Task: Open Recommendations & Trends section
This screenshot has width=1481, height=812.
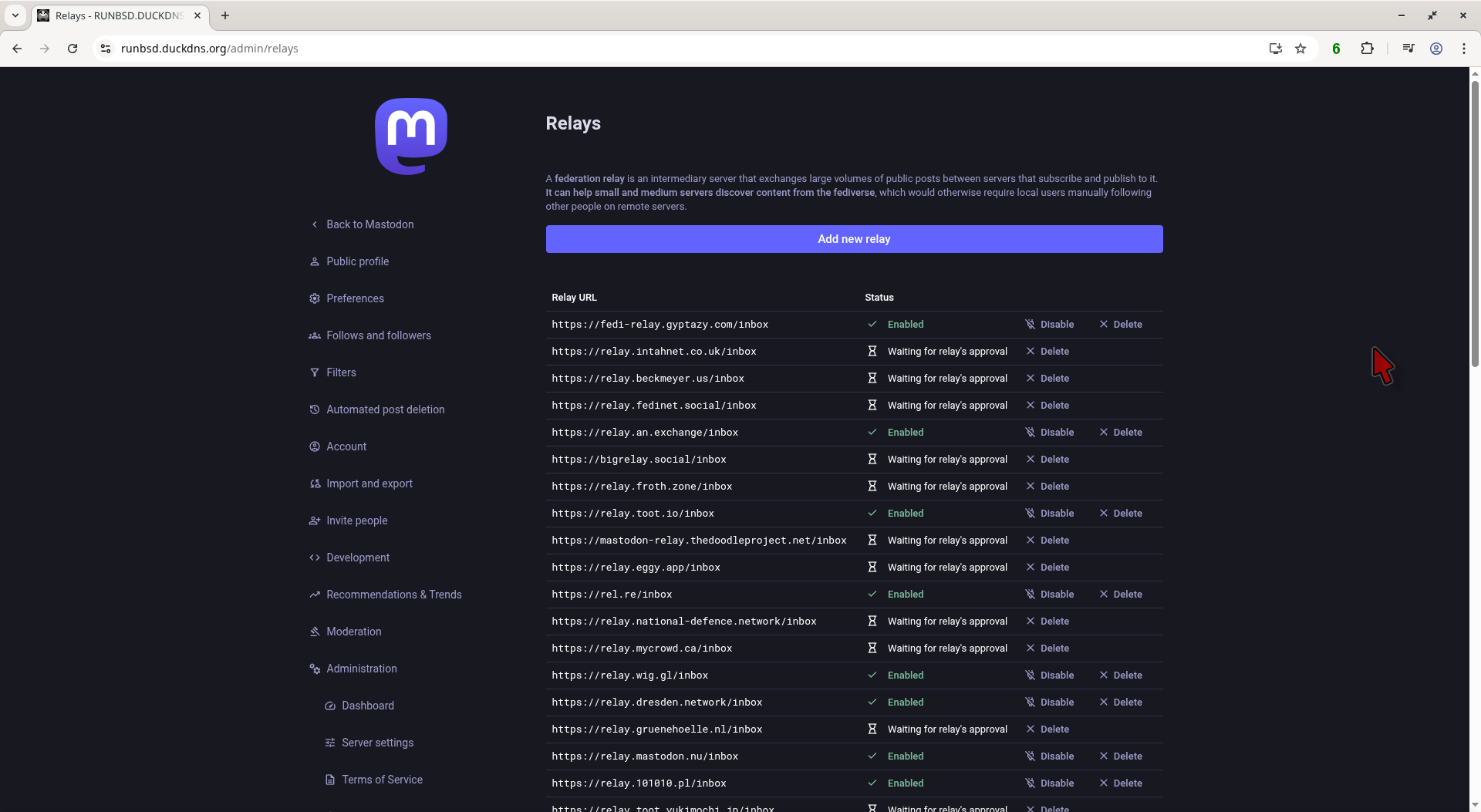Action: click(386, 595)
